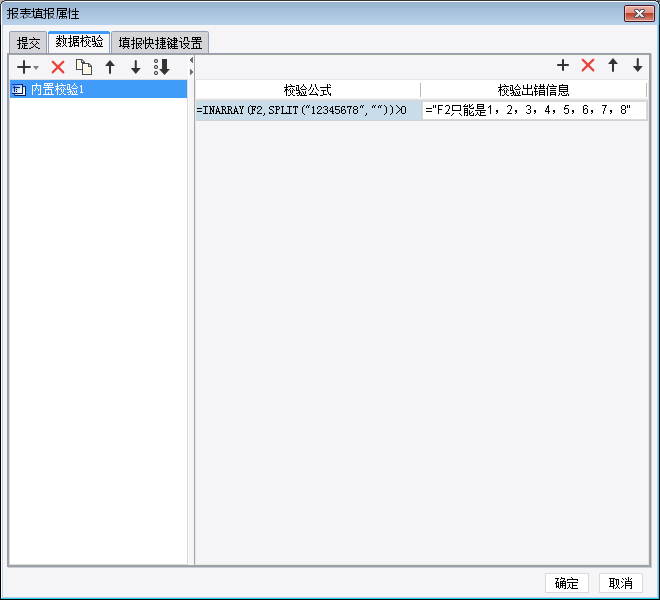The width and height of the screenshot is (660, 600).
Task: Add a new formula row on right
Action: coord(563,65)
